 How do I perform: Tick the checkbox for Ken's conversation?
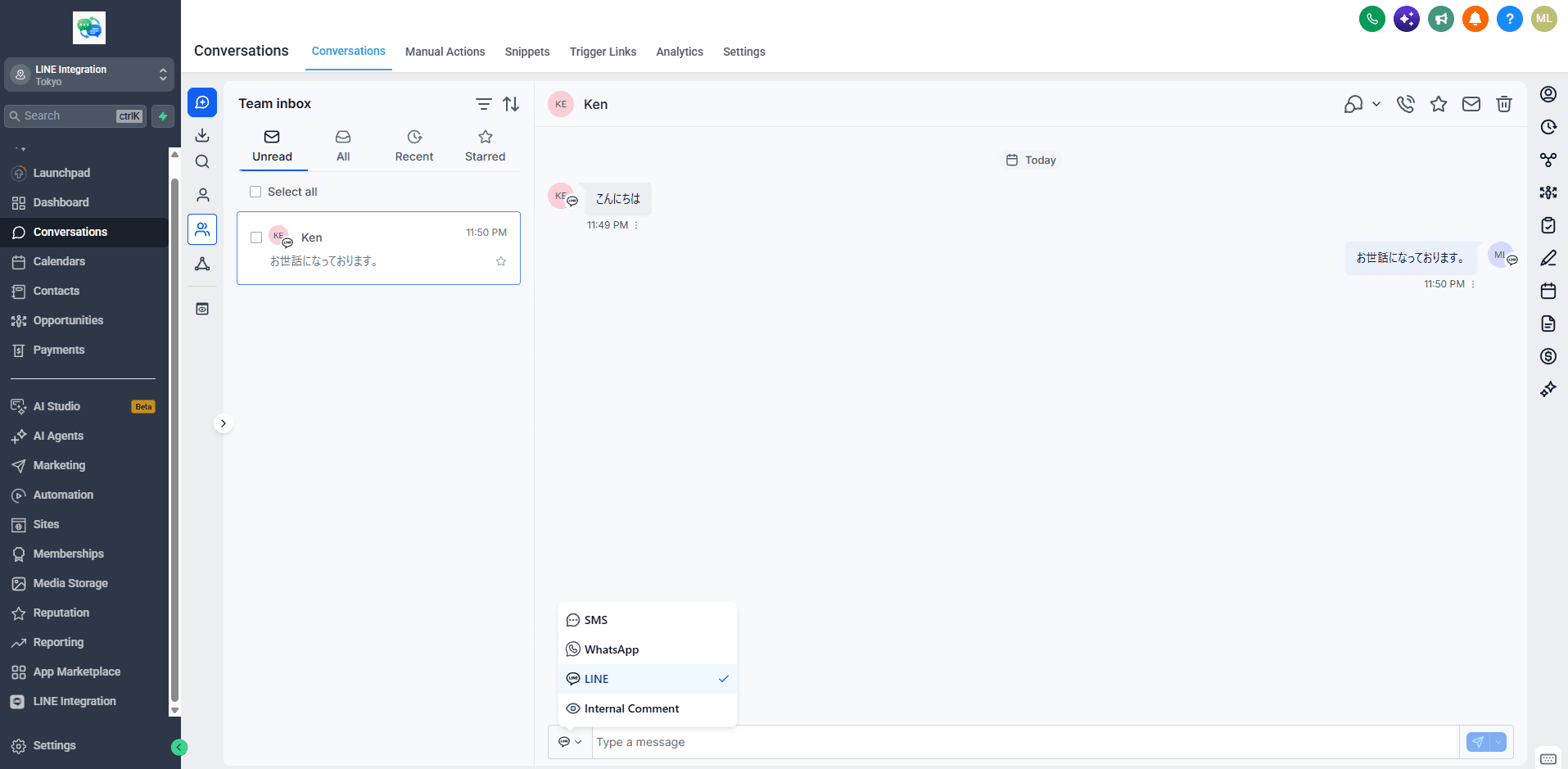click(x=256, y=237)
